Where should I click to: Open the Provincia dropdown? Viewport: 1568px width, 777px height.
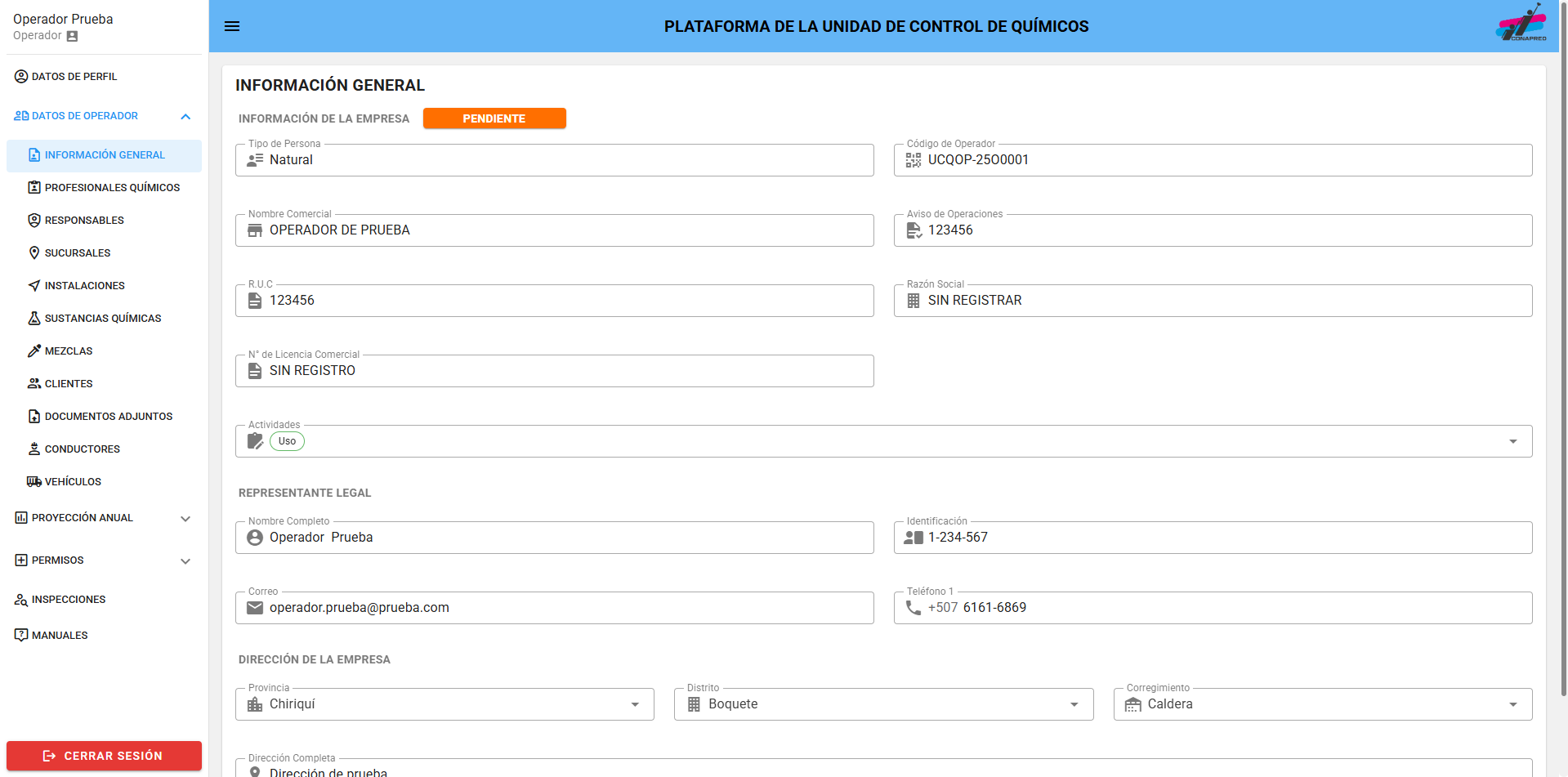(636, 703)
